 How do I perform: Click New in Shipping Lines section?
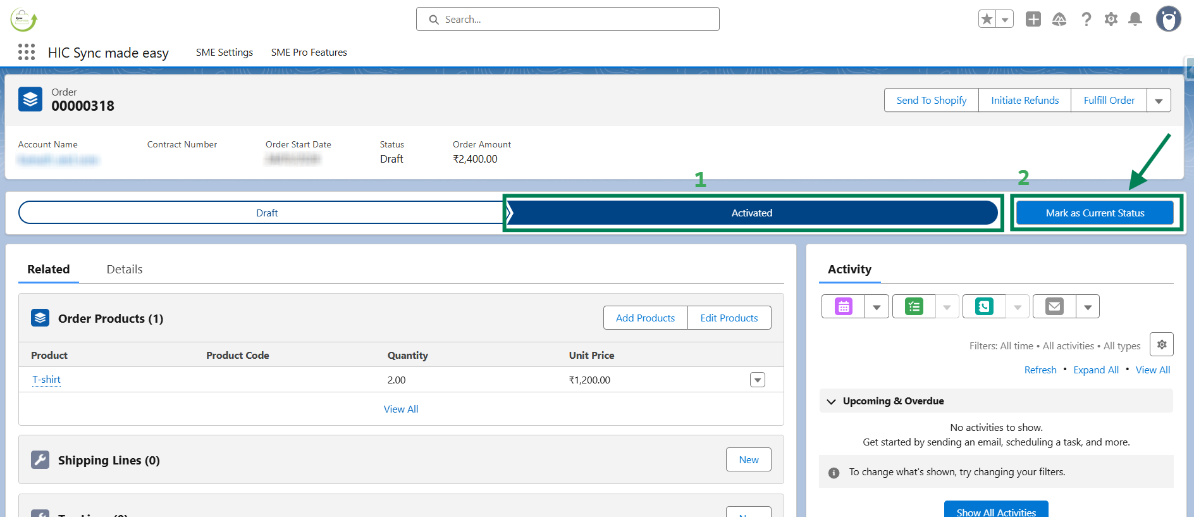point(749,460)
